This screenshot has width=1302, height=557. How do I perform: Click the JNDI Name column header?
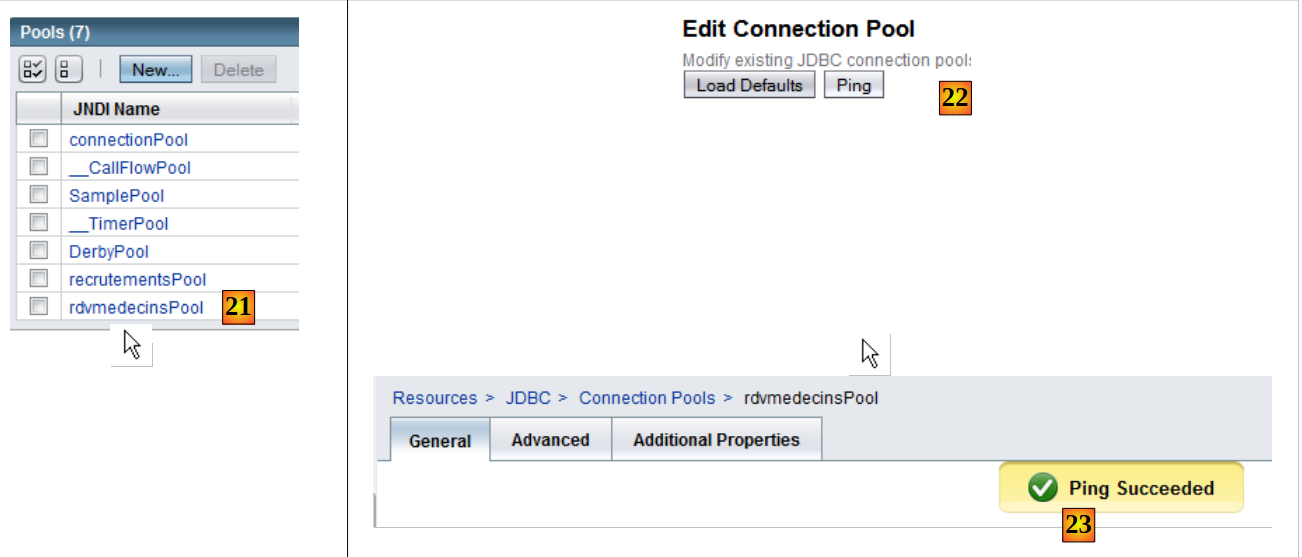tap(116, 110)
